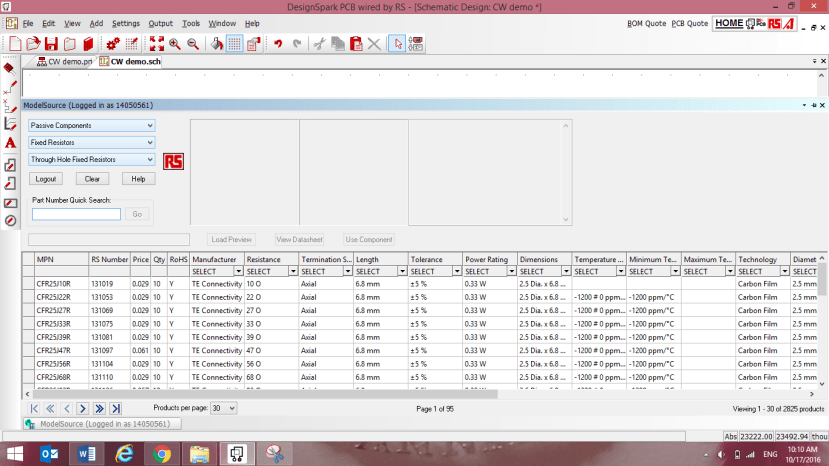Click the Clear button
This screenshot has width=829, height=466.
click(x=92, y=179)
